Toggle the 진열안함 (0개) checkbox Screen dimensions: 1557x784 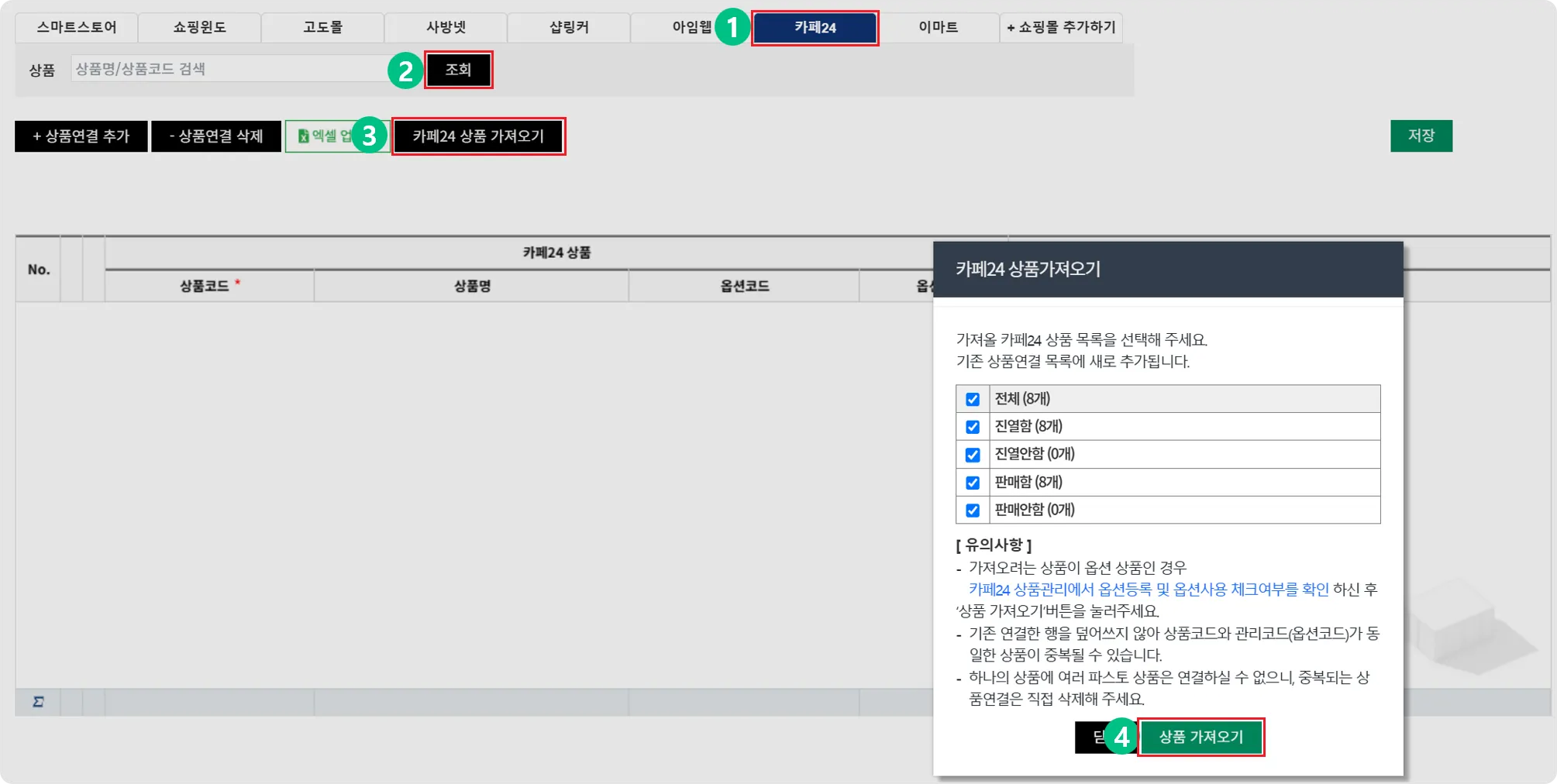(x=973, y=455)
